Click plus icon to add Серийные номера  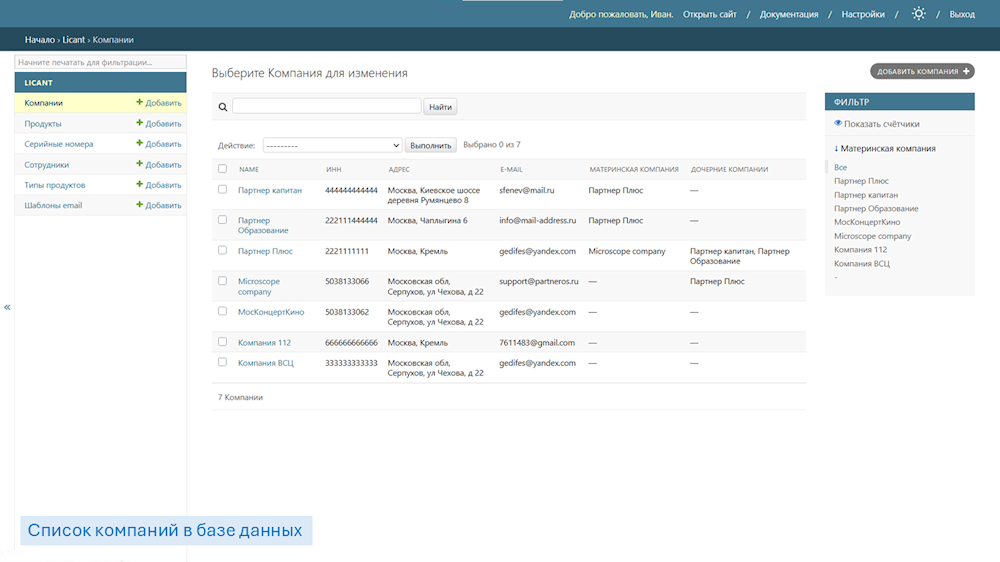(x=140, y=144)
